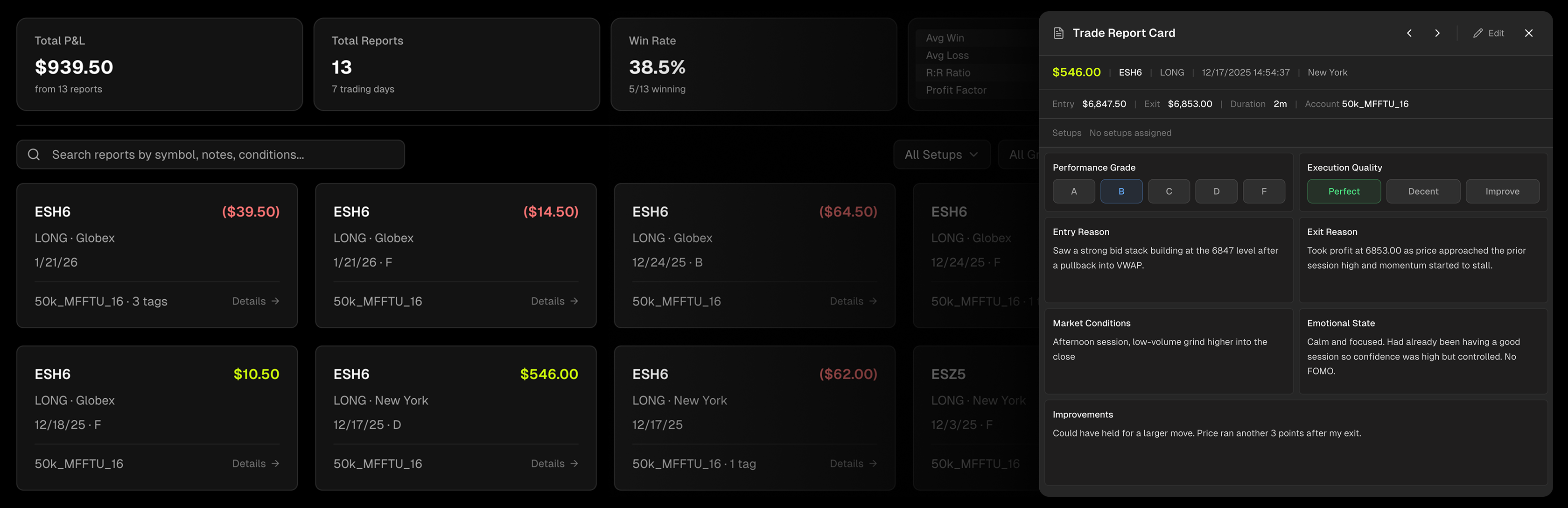Viewport: 1568px width, 508px height.
Task: Switch performance grade to C
Action: point(1169,190)
